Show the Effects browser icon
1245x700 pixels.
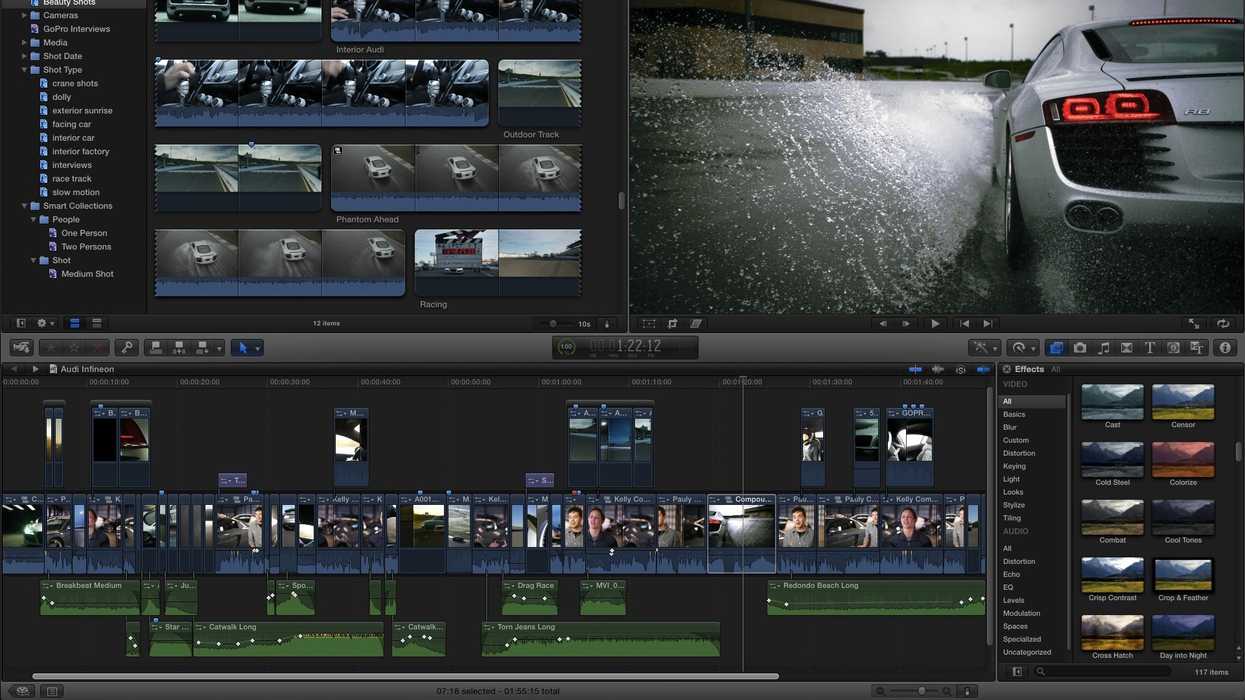(x=1056, y=348)
